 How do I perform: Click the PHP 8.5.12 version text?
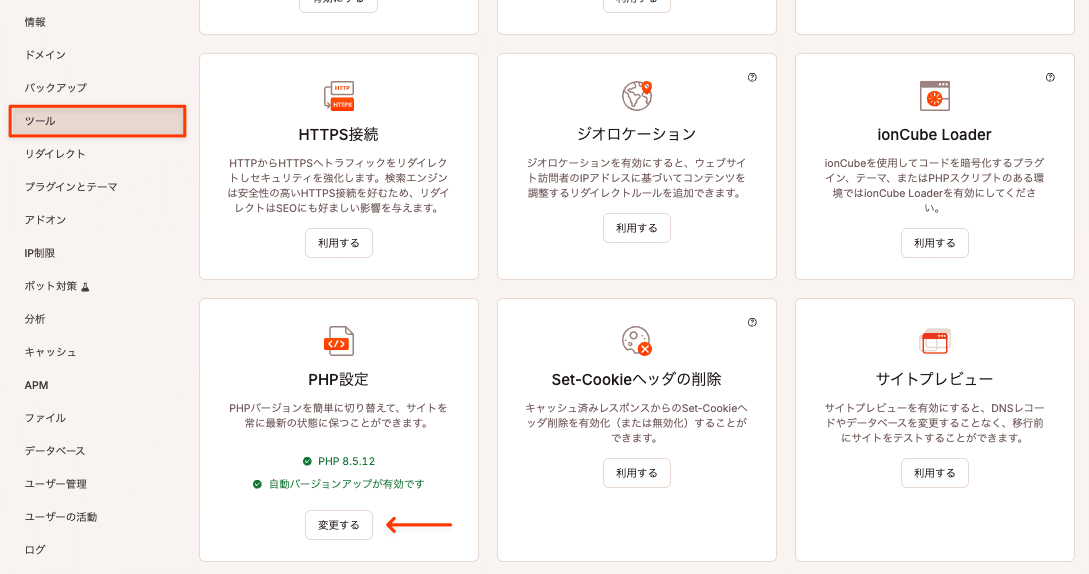tap(347, 461)
